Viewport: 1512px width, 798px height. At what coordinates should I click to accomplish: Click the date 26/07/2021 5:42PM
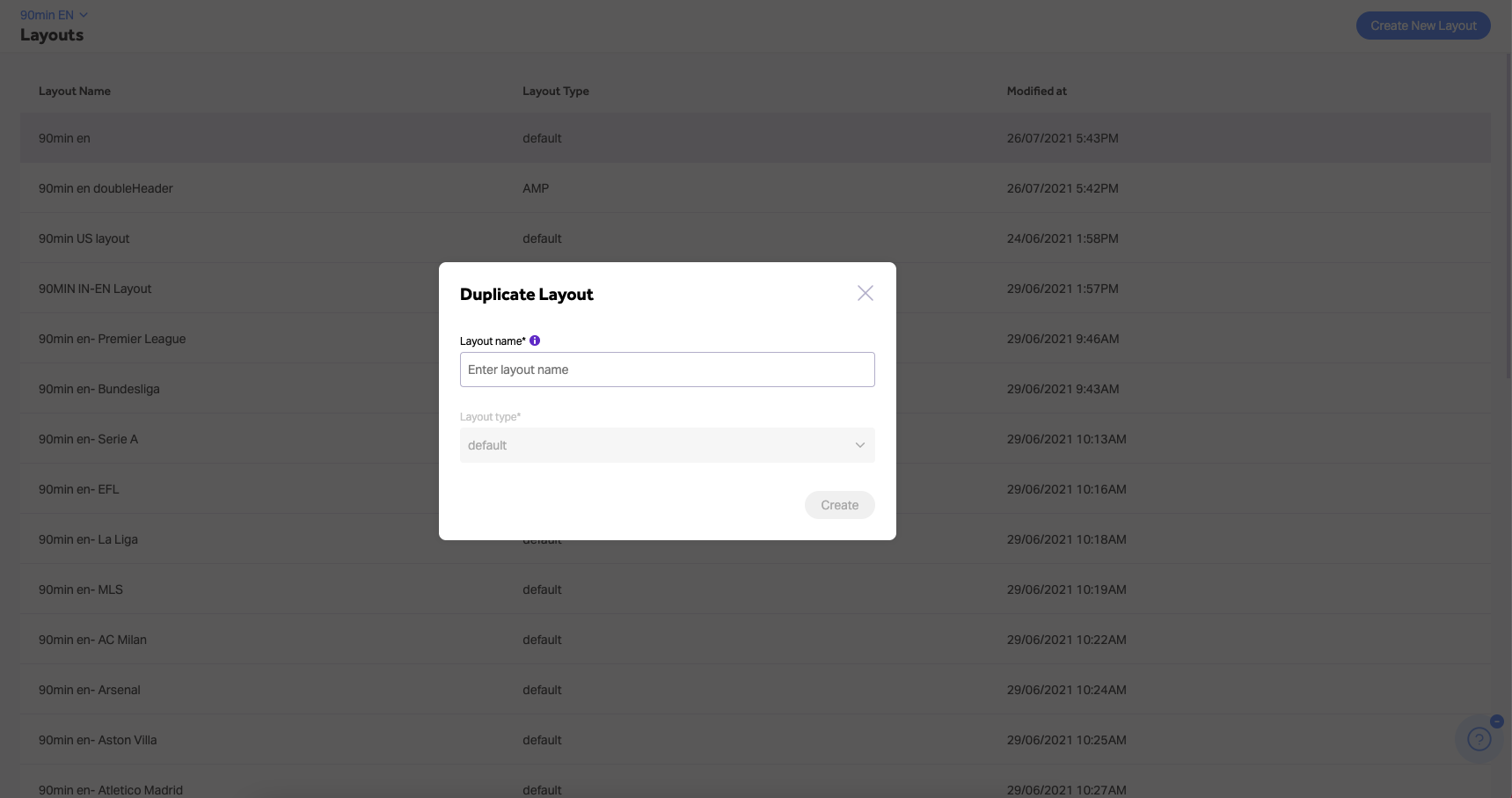1063,188
